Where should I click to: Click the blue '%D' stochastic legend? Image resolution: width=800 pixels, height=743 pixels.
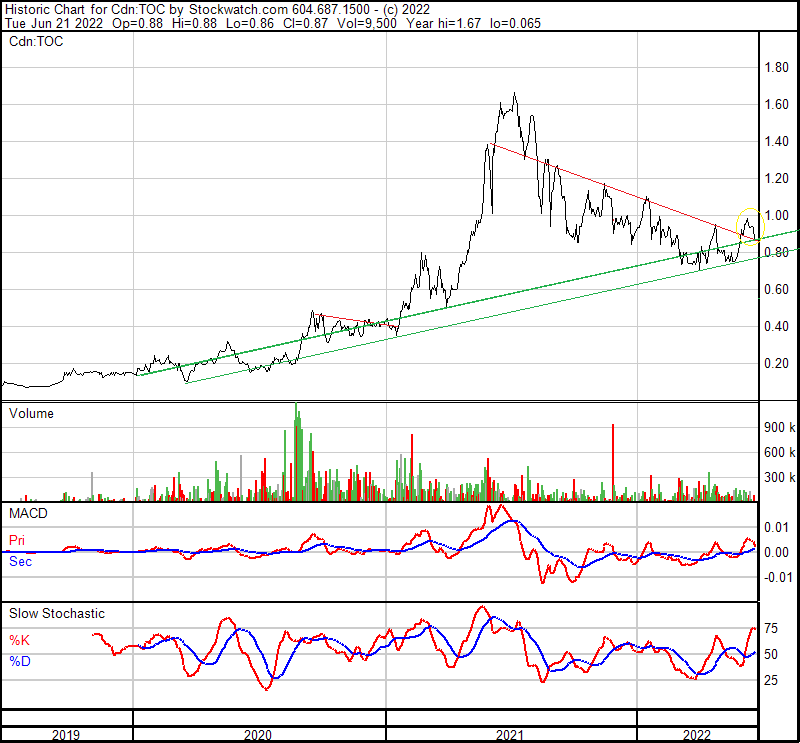pyautogui.click(x=20, y=661)
